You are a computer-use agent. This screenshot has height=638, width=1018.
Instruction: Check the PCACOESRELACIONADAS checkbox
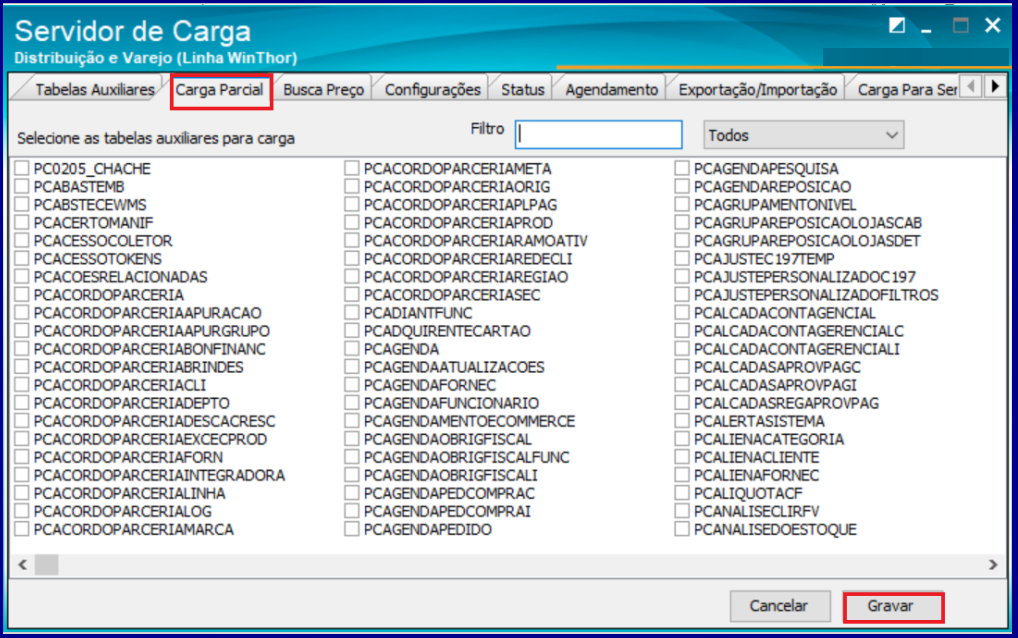22,276
